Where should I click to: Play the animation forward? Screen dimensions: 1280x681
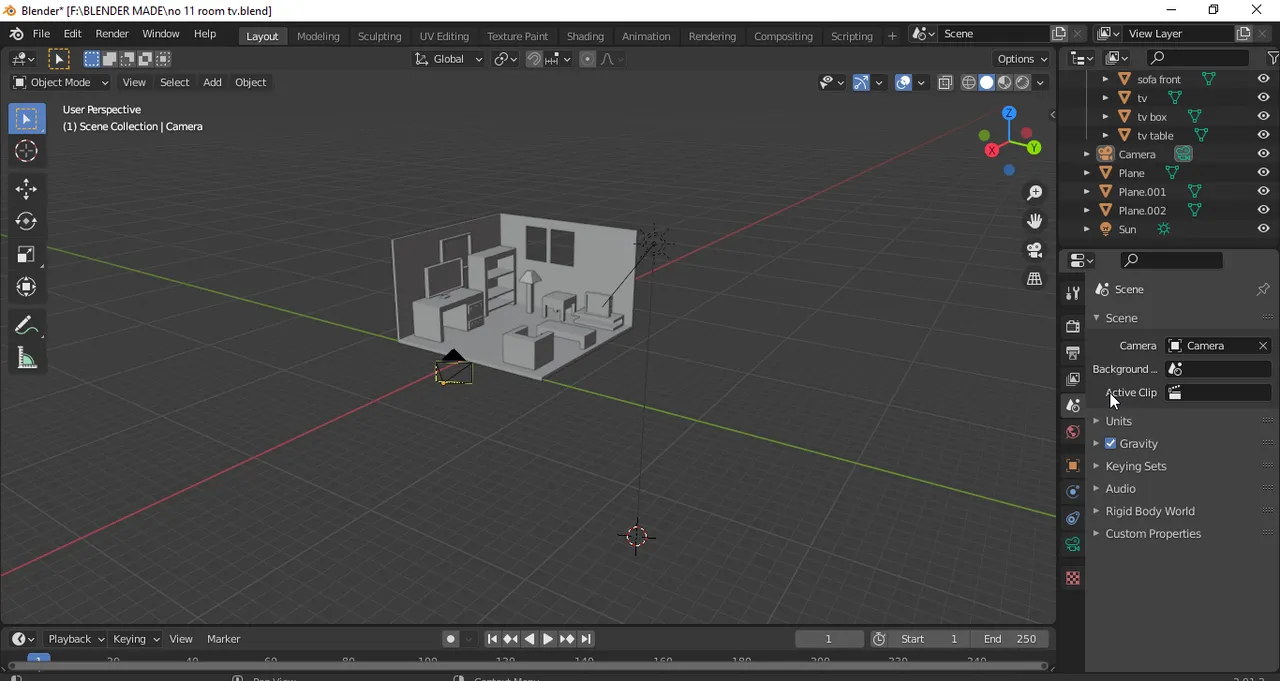(548, 639)
